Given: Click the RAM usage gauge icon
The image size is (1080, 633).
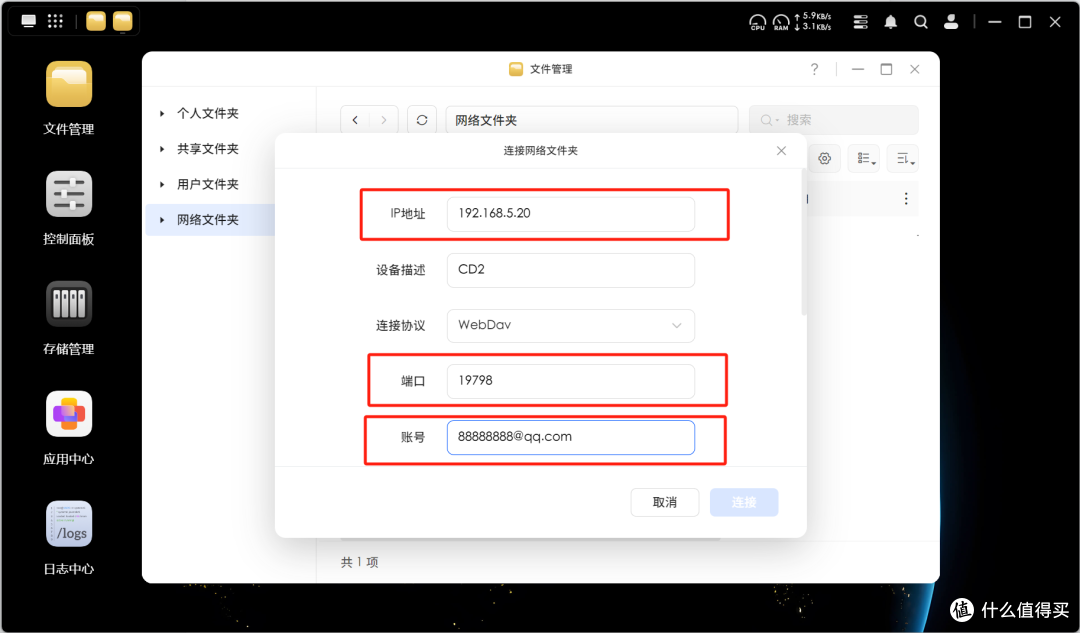Looking at the screenshot, I should point(780,23).
